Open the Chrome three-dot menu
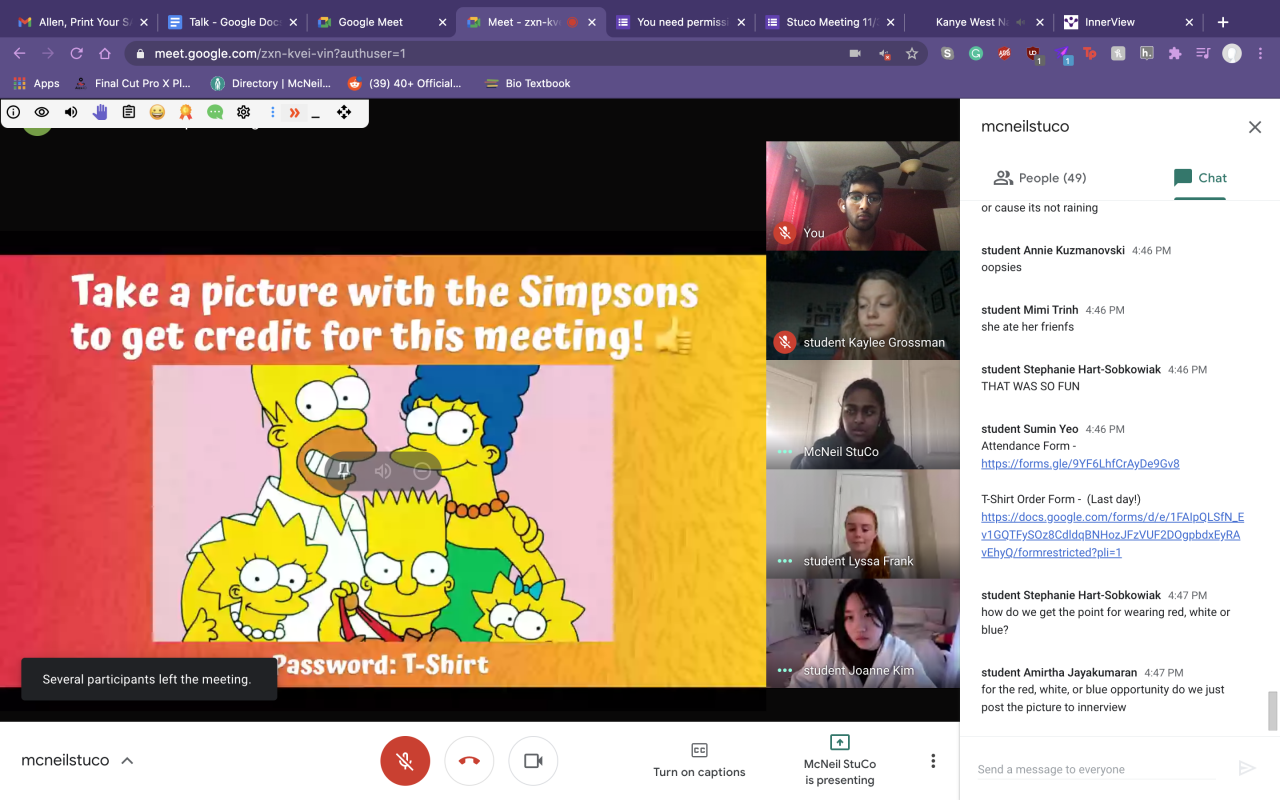 pyautogui.click(x=1260, y=54)
